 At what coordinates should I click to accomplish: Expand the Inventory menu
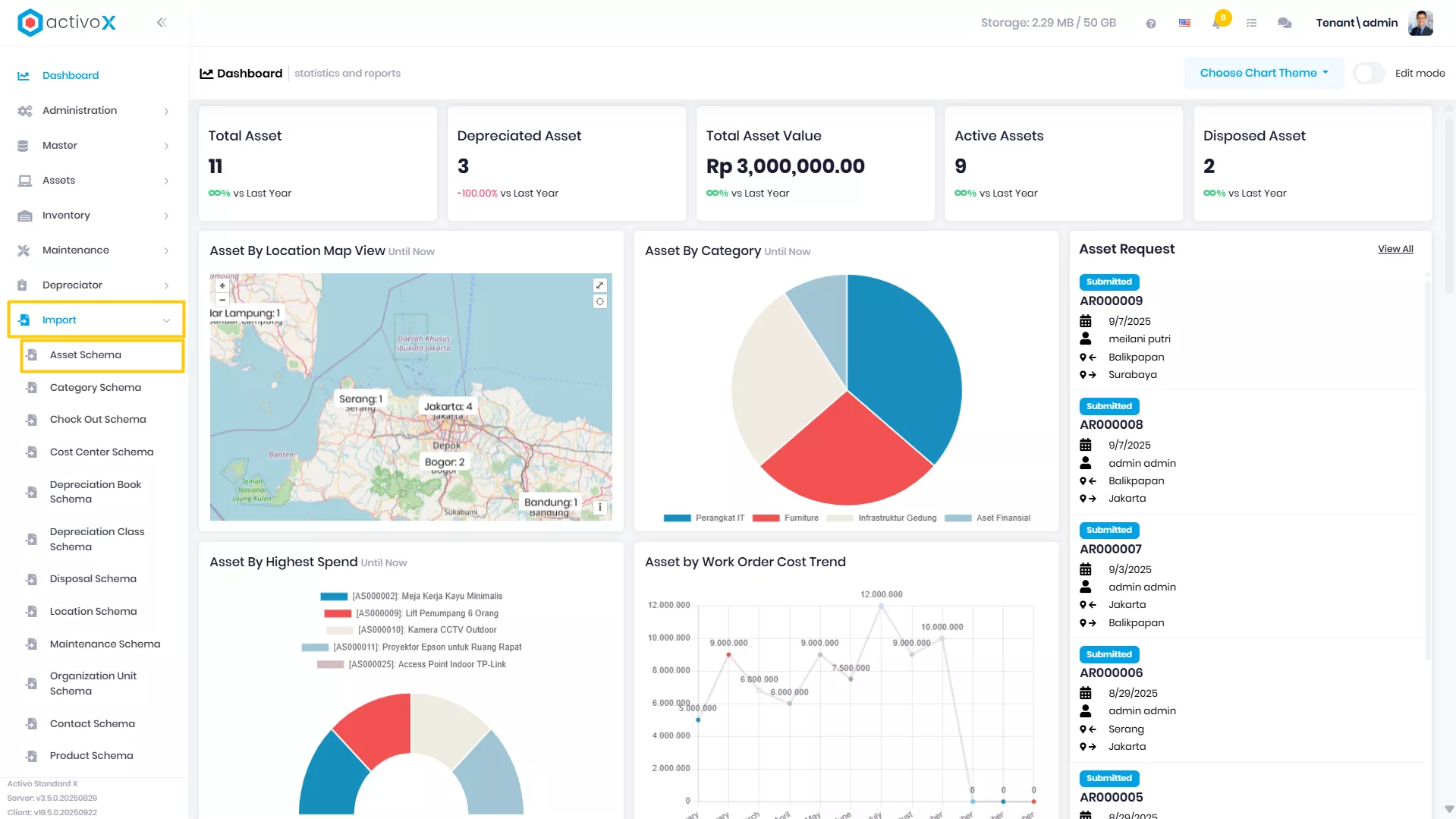point(166,216)
